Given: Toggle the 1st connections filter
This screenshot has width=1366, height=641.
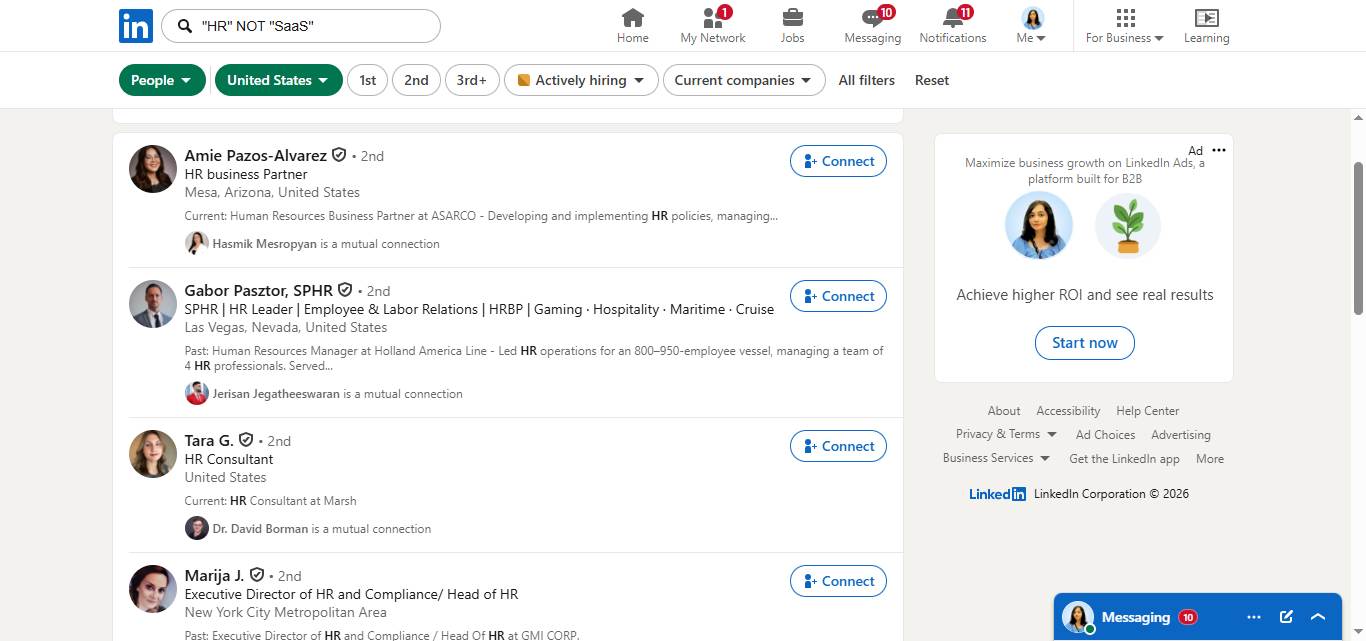Looking at the screenshot, I should [367, 80].
